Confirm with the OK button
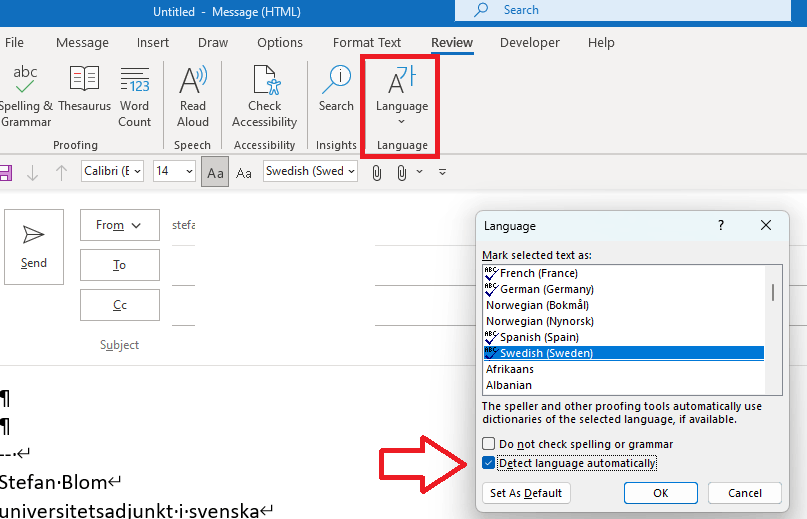The width and height of the screenshot is (807, 519). tap(661, 493)
